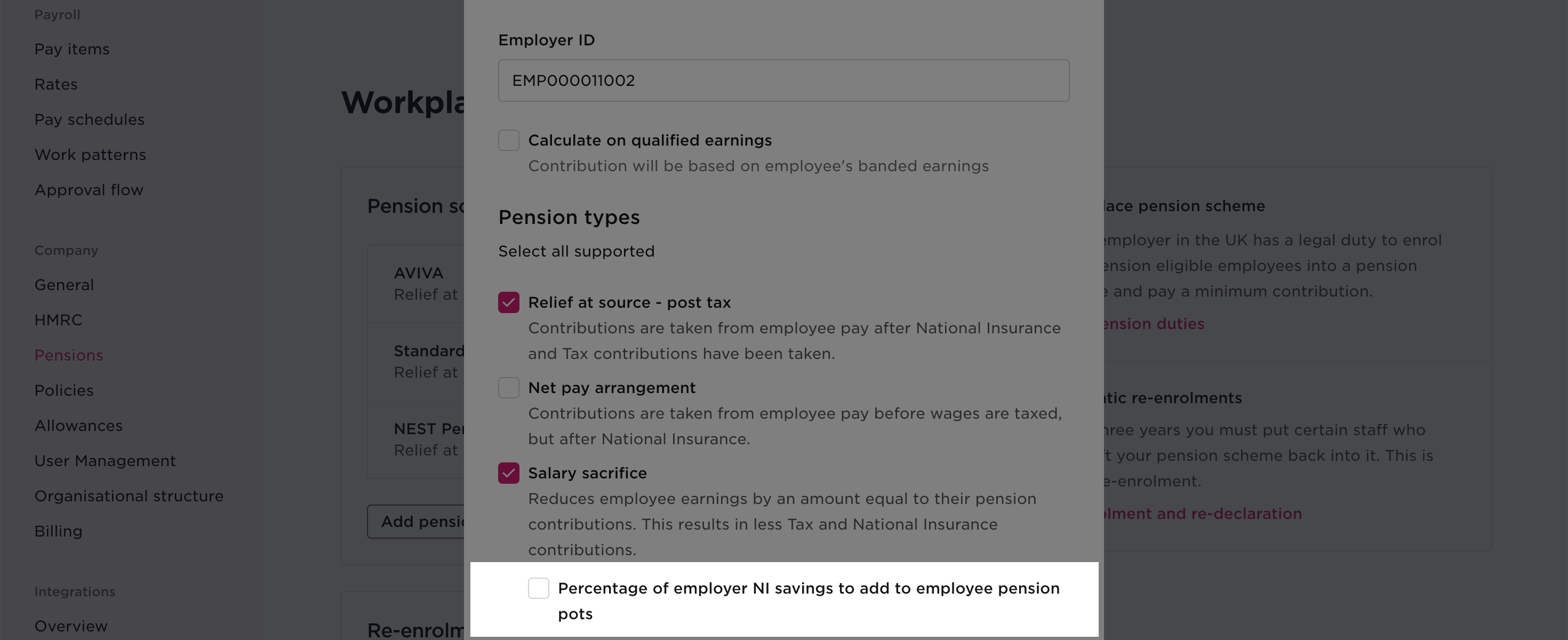Open Pay items settings

[71, 49]
